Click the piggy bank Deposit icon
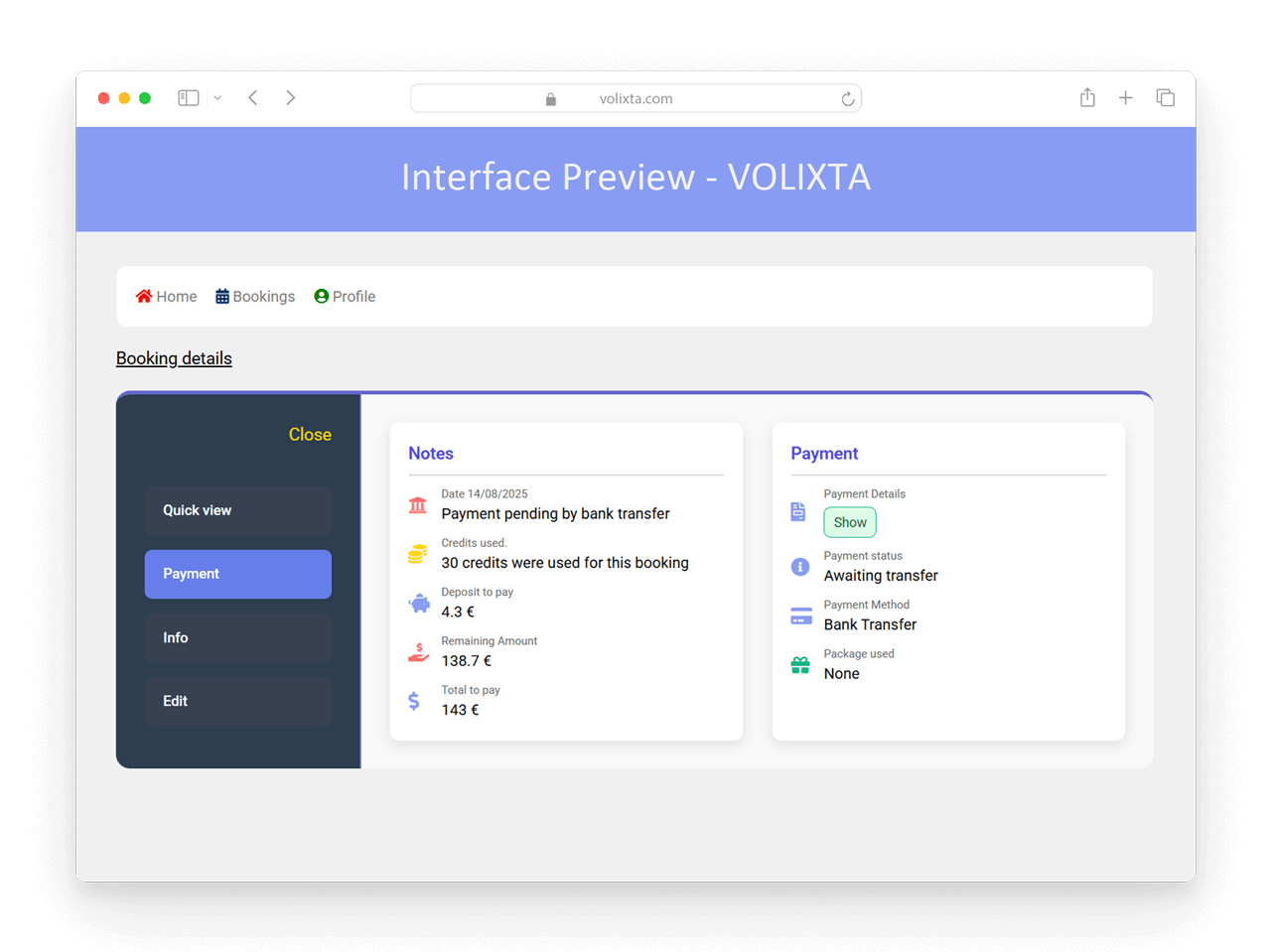Image resolution: width=1271 pixels, height=952 pixels. coord(419,603)
